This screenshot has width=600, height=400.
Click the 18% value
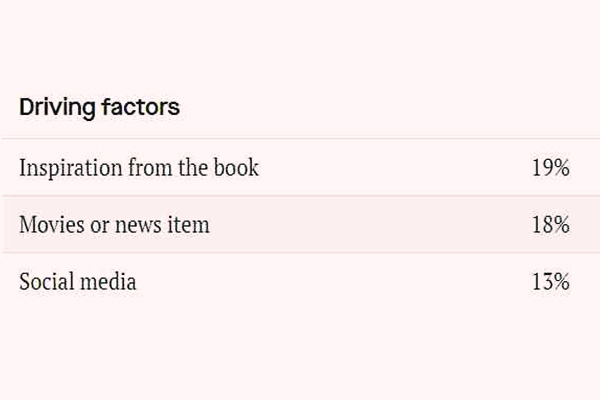coord(550,225)
